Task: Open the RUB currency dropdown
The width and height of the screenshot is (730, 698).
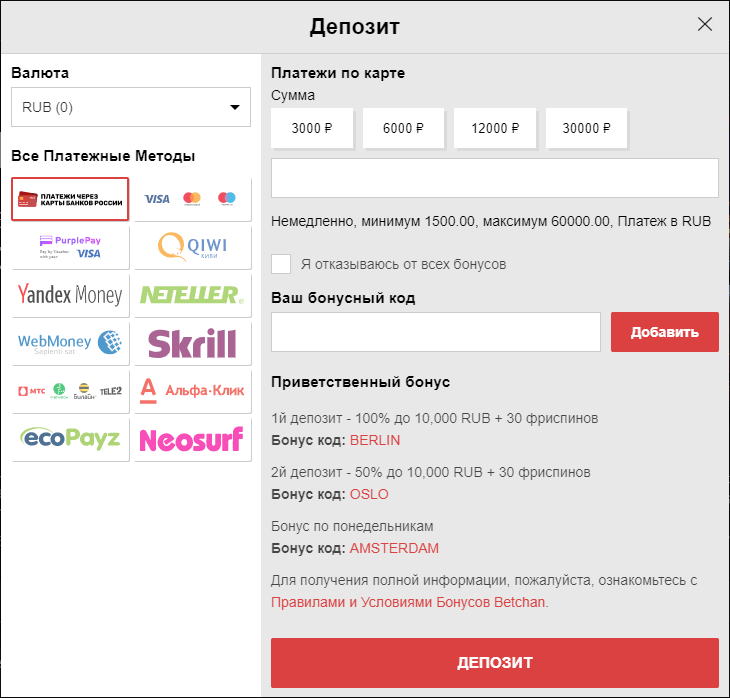Action: [x=131, y=107]
